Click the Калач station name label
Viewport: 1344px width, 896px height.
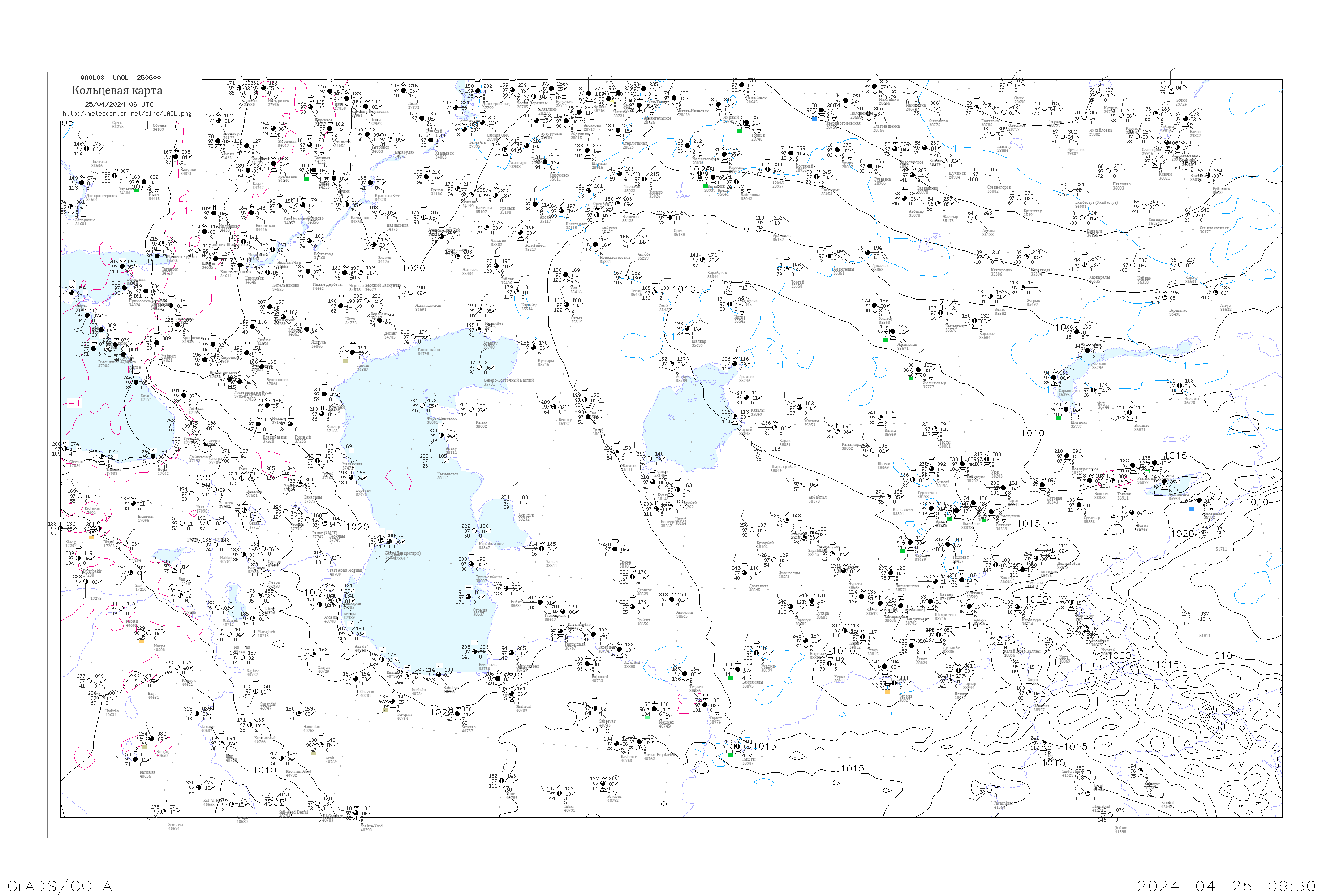258,183
